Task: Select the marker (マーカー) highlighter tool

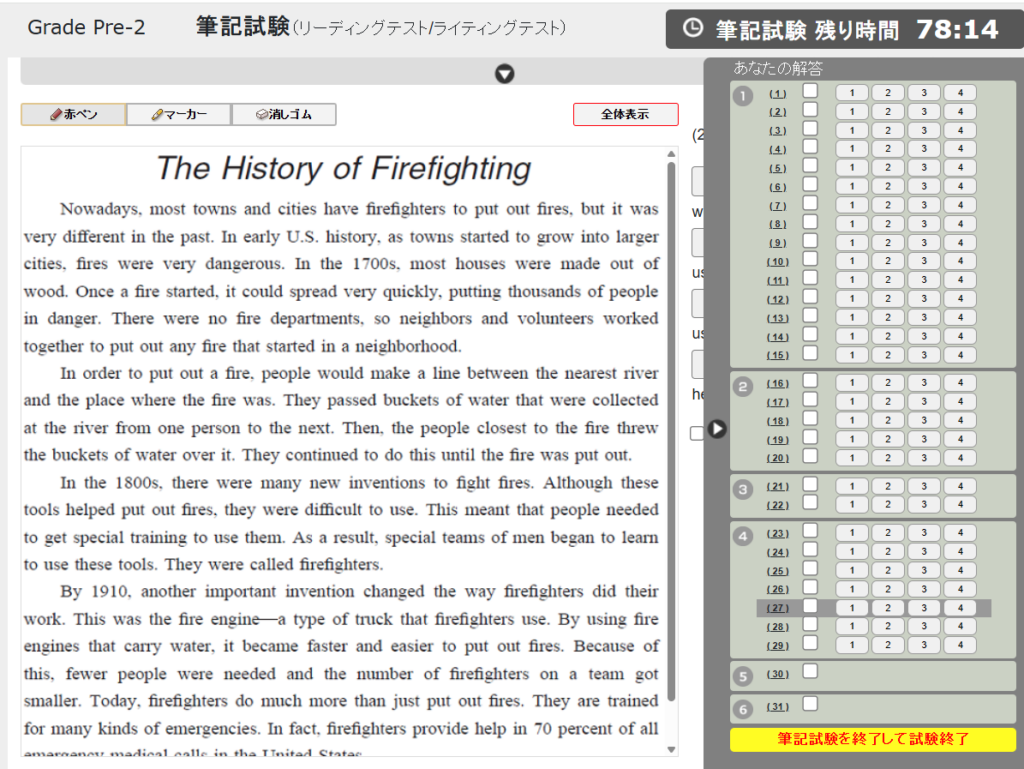Action: pos(179,115)
